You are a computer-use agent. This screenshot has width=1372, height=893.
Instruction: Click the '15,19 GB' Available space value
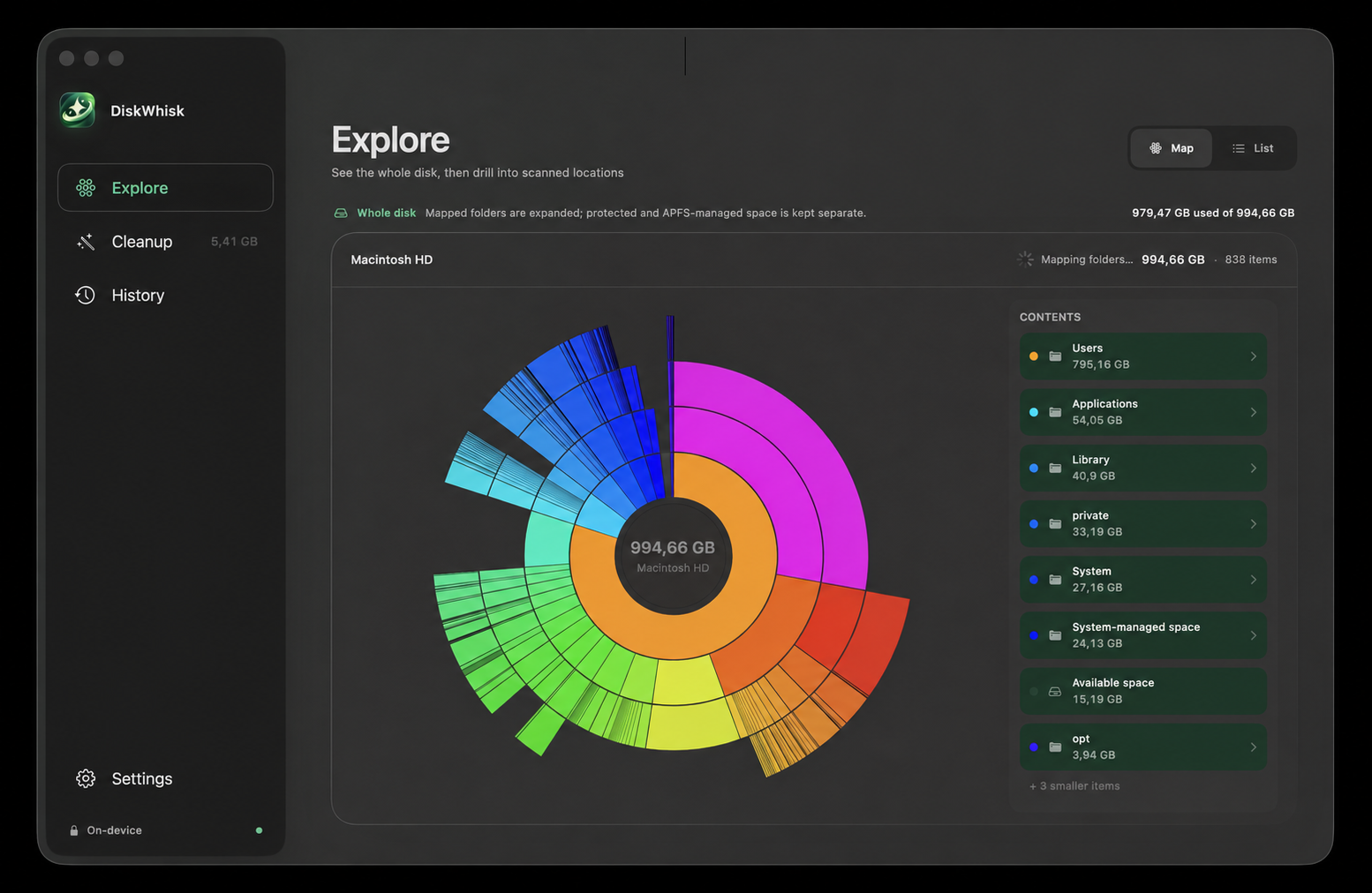coord(1097,699)
